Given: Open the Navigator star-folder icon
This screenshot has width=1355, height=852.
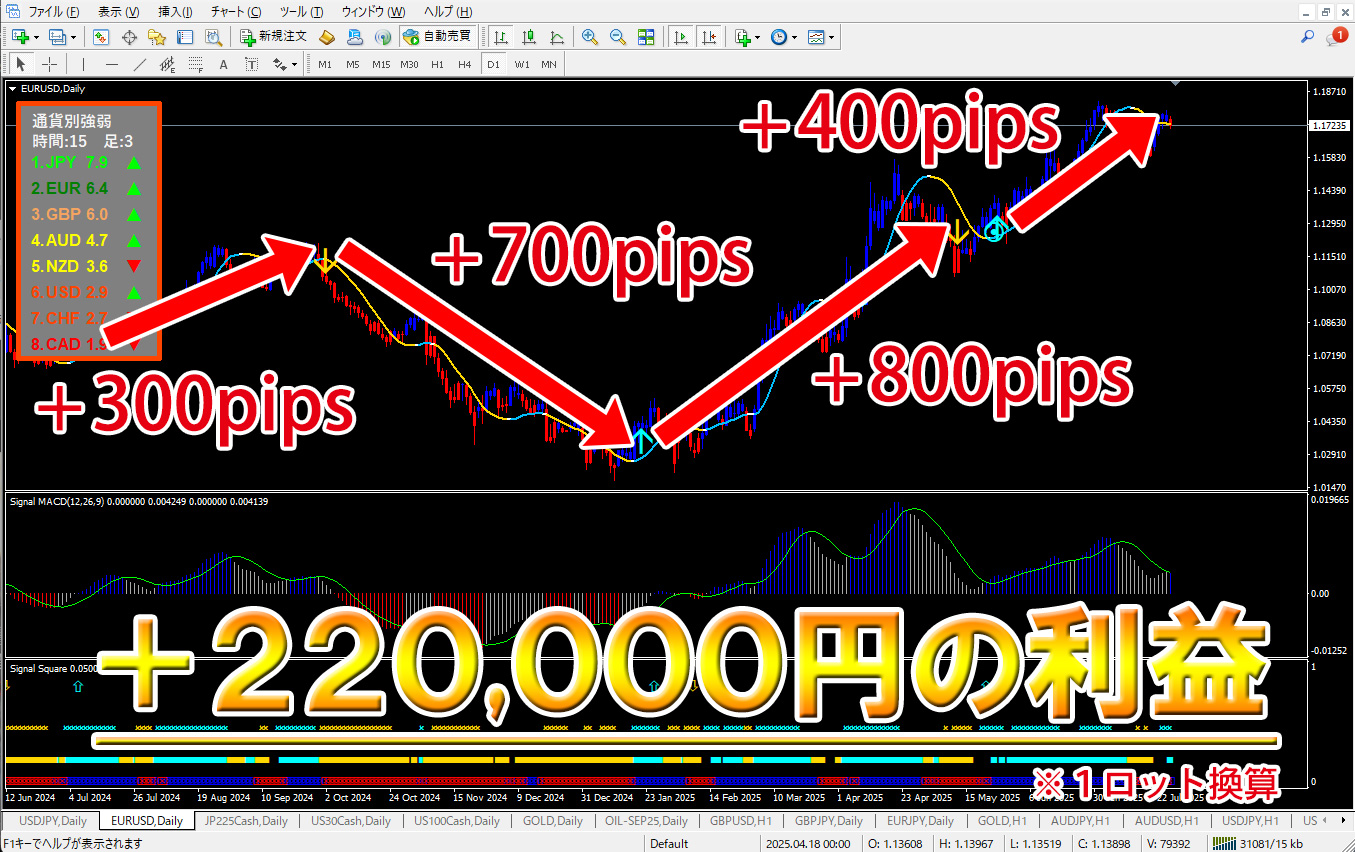Looking at the screenshot, I should pyautogui.click(x=157, y=37).
